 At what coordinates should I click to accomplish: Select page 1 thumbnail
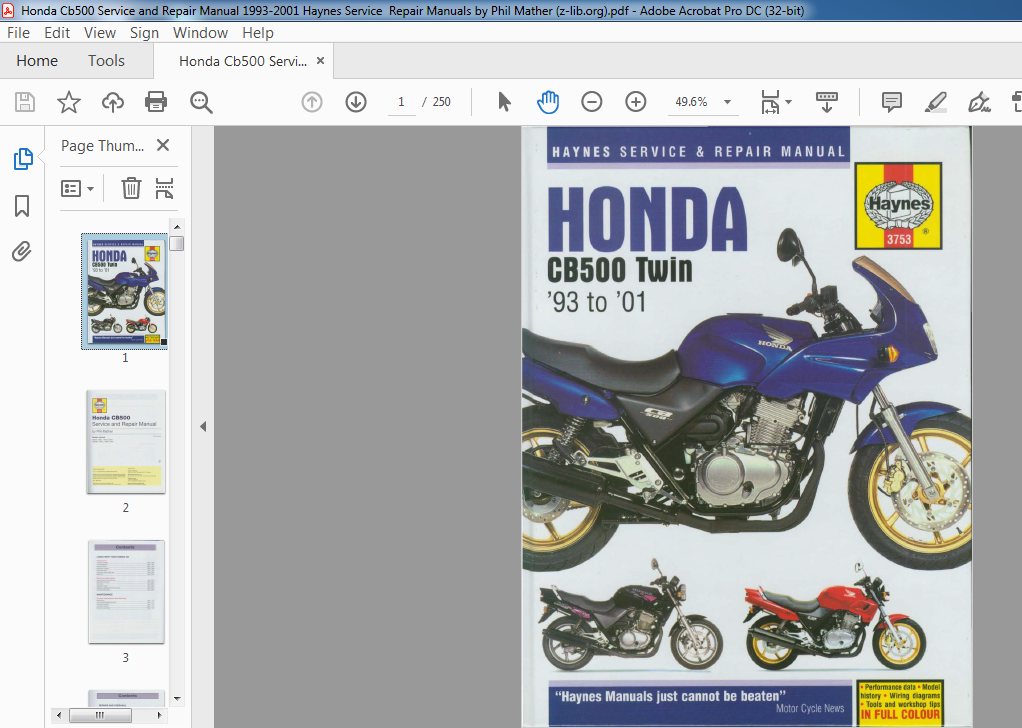click(124, 291)
